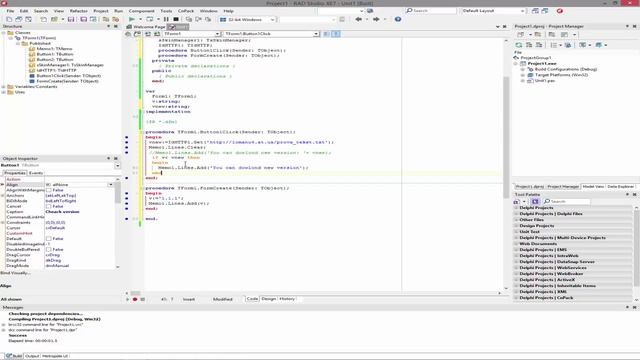Select the Unit Test palette category
Screen dimensions: 640x360
tap(529, 232)
